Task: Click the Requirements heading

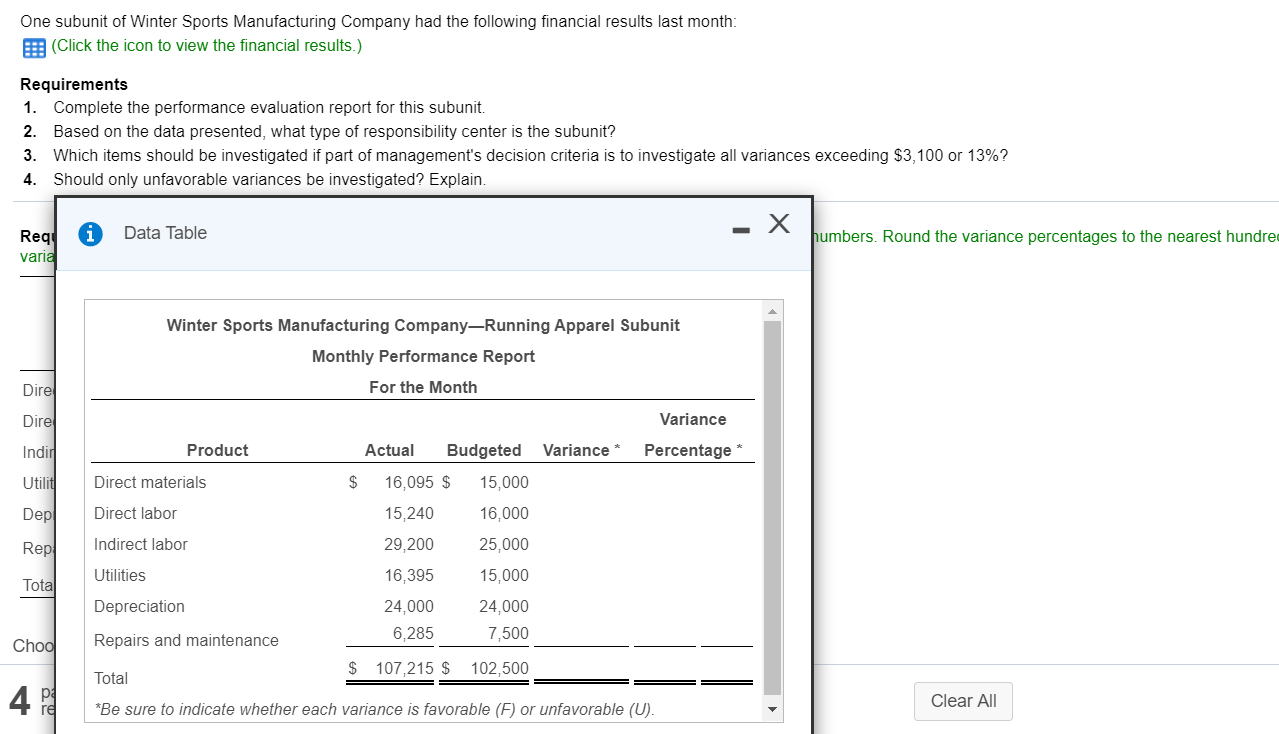Action: click(x=74, y=84)
